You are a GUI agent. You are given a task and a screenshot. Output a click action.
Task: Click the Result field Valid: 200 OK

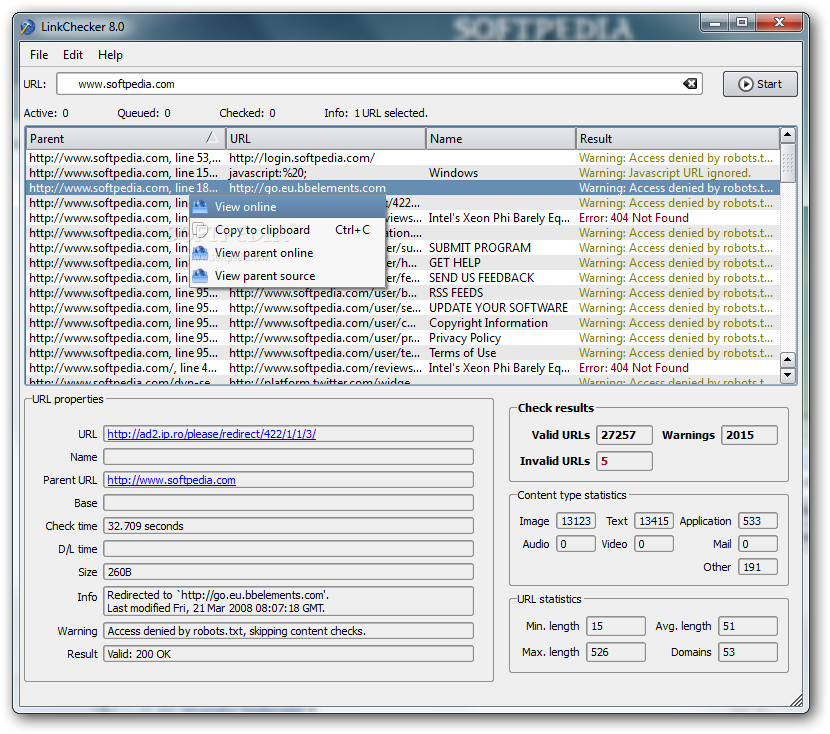coord(288,654)
